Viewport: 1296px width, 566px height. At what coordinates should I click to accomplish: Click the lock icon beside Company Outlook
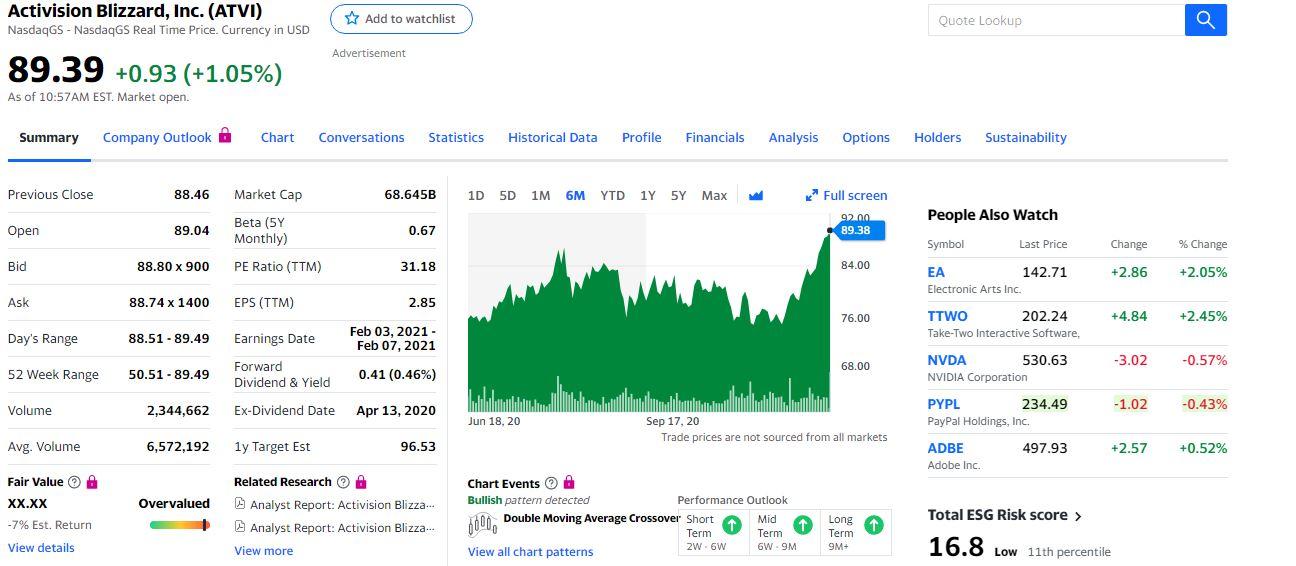[225, 135]
